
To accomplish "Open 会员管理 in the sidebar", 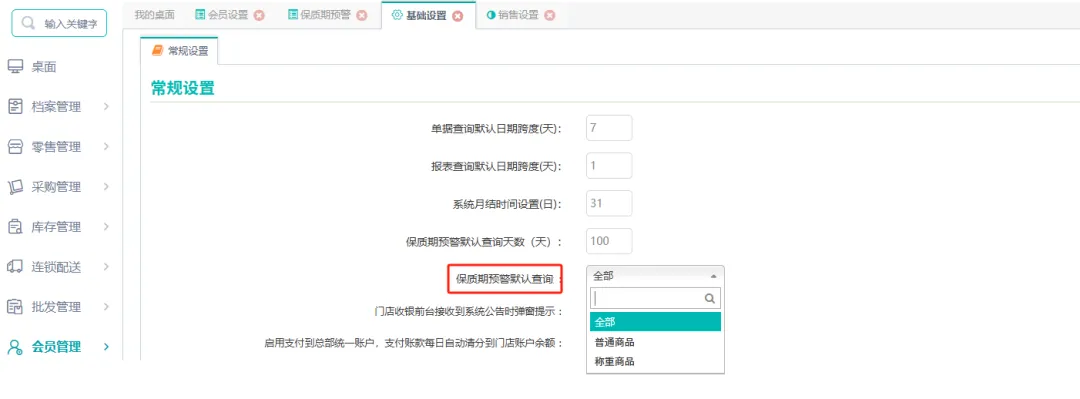I will 56,347.
